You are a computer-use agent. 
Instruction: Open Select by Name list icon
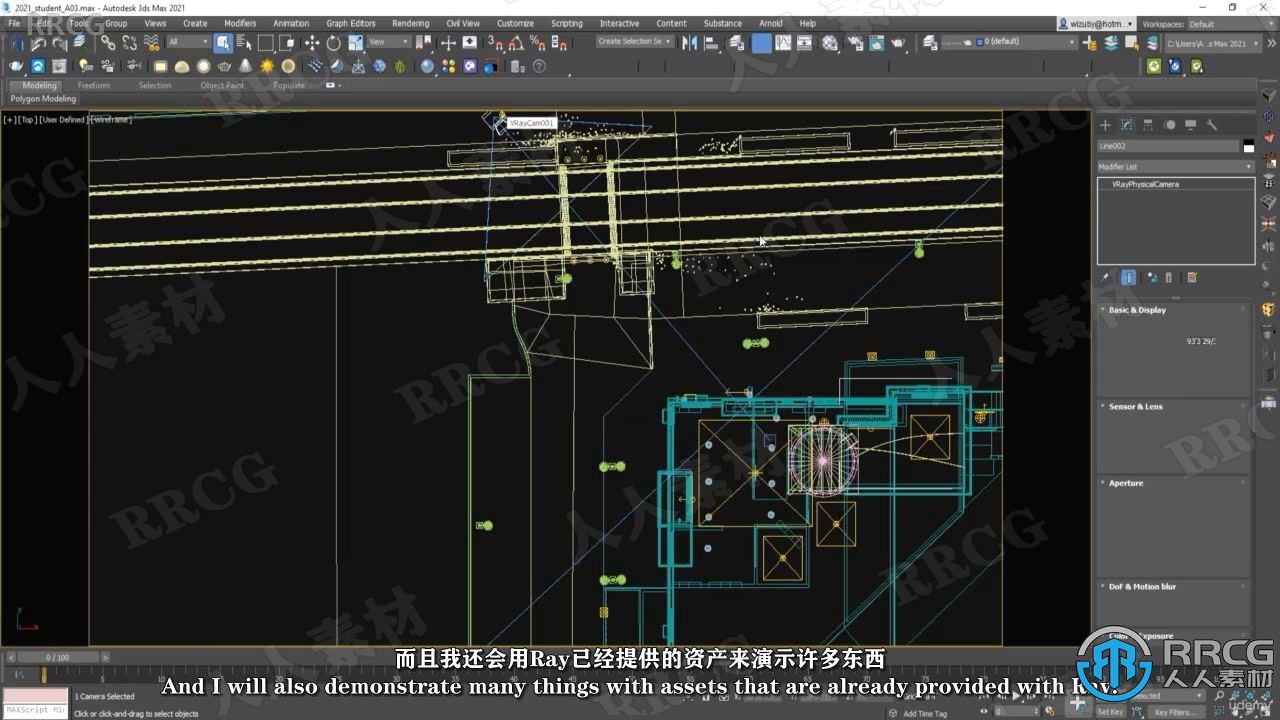coord(244,43)
